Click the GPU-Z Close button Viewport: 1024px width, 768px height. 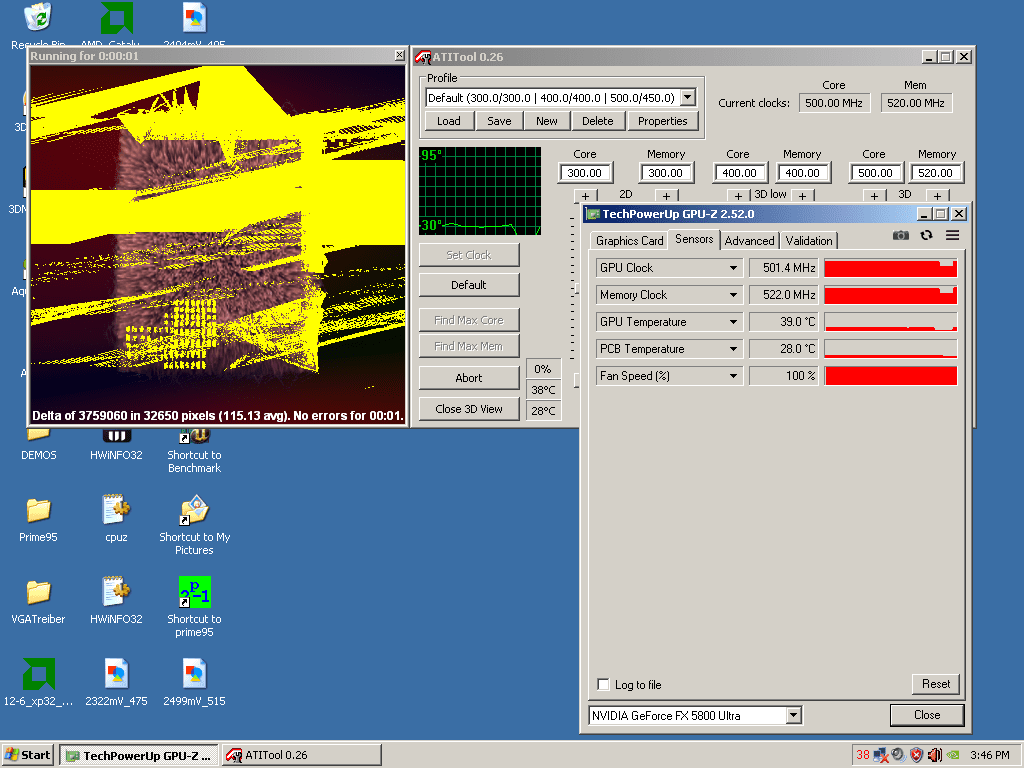[x=927, y=715]
